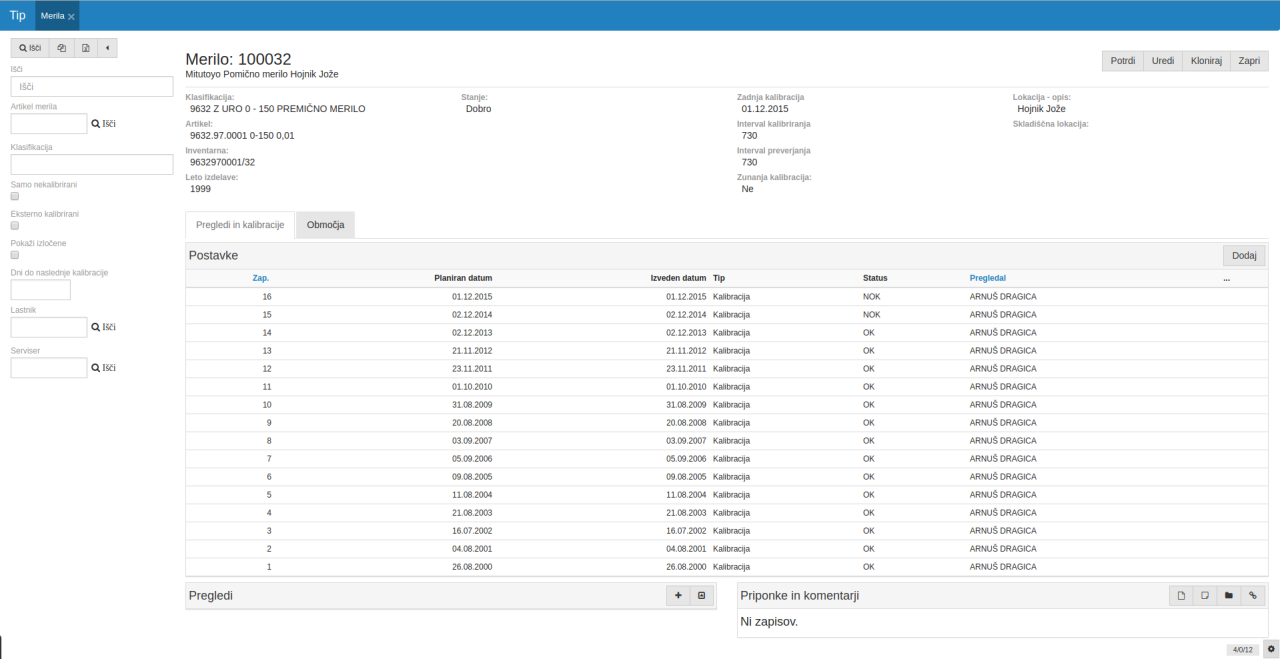1280x659 pixels.
Task: Sort the table by Zap. column
Action: [260, 278]
